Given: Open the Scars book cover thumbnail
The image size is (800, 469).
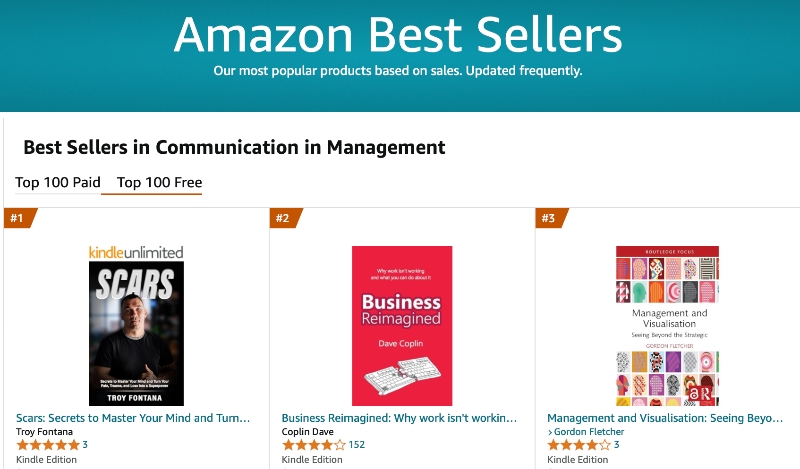Looking at the screenshot, I should (136, 333).
